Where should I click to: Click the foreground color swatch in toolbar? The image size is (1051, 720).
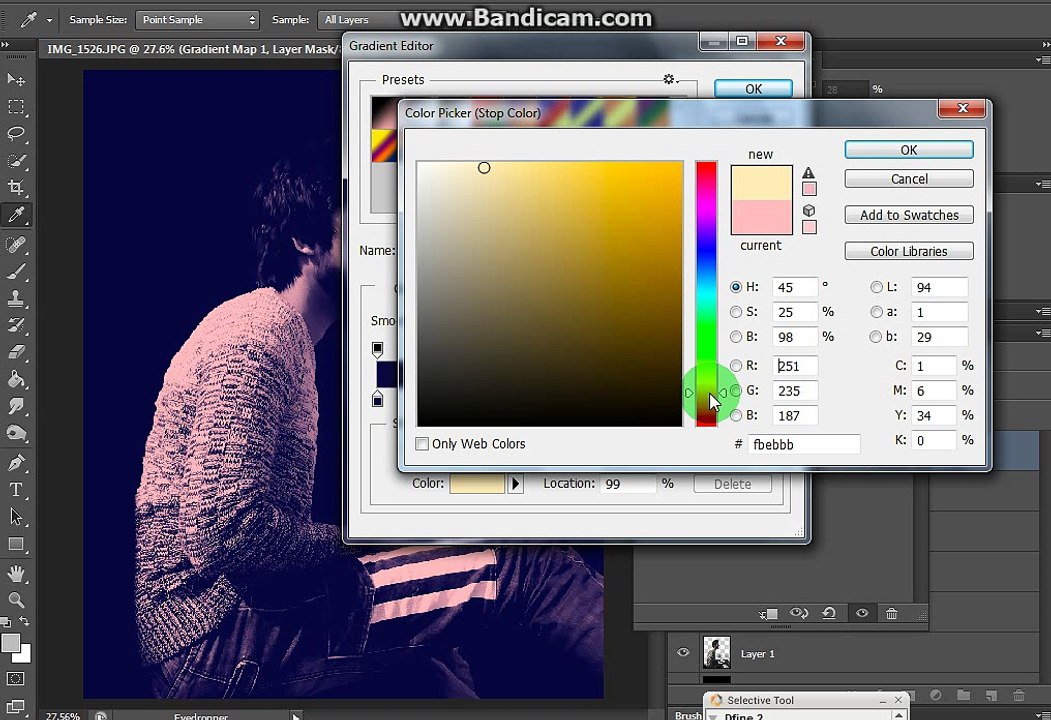click(11, 643)
